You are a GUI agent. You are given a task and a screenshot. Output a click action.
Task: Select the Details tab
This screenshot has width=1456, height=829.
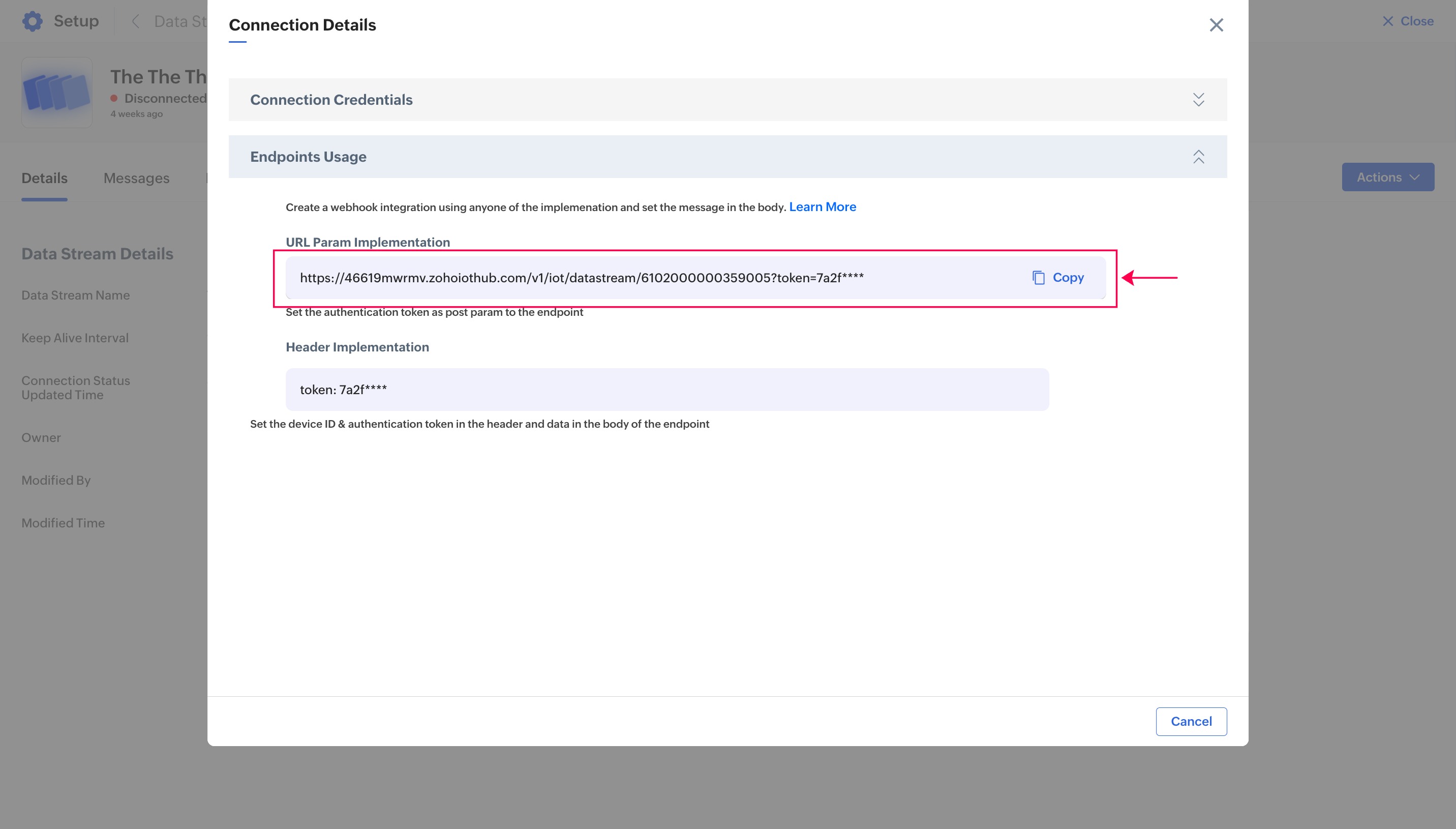point(44,178)
